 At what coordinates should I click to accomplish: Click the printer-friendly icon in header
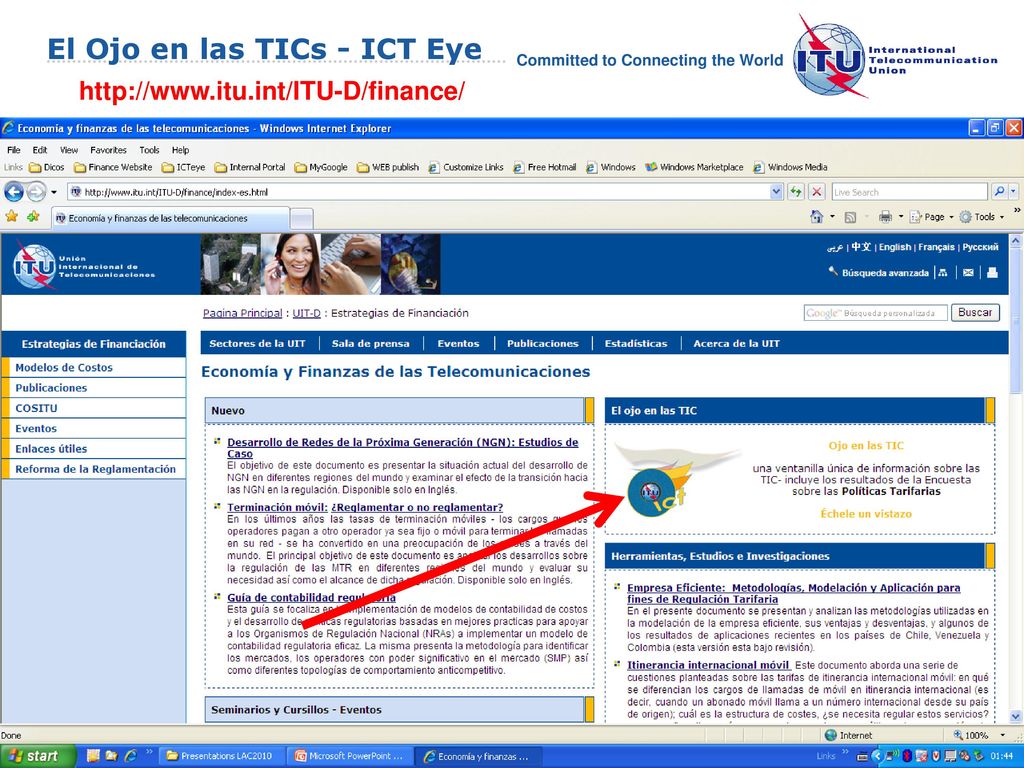point(992,272)
